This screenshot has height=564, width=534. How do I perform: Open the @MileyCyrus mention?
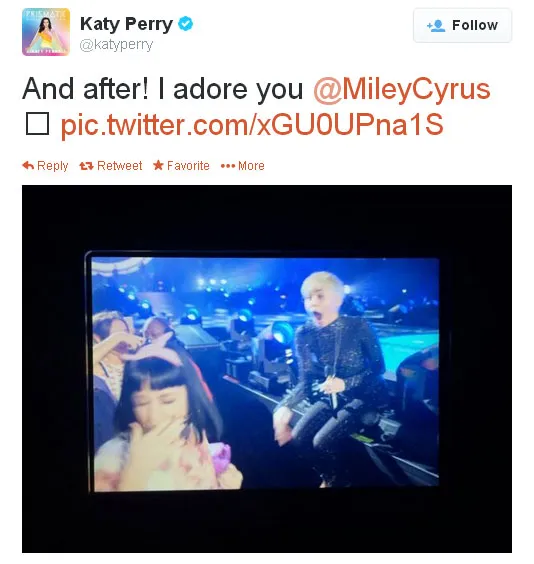point(402,89)
